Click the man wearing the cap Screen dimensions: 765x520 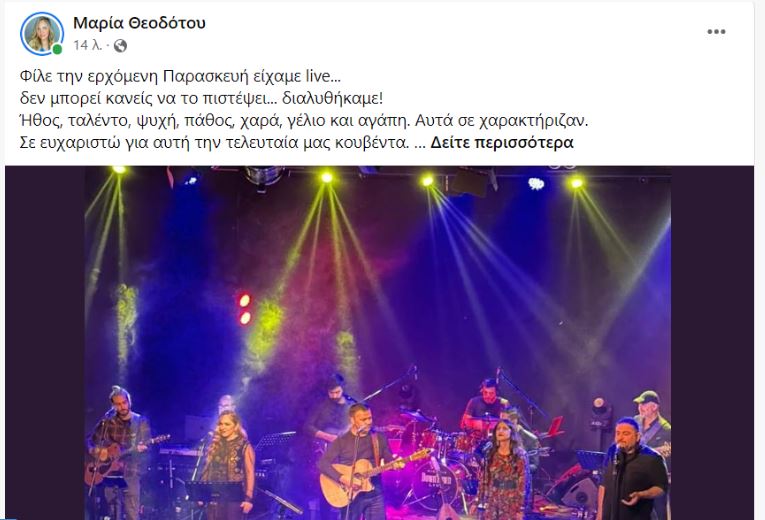pos(651,420)
